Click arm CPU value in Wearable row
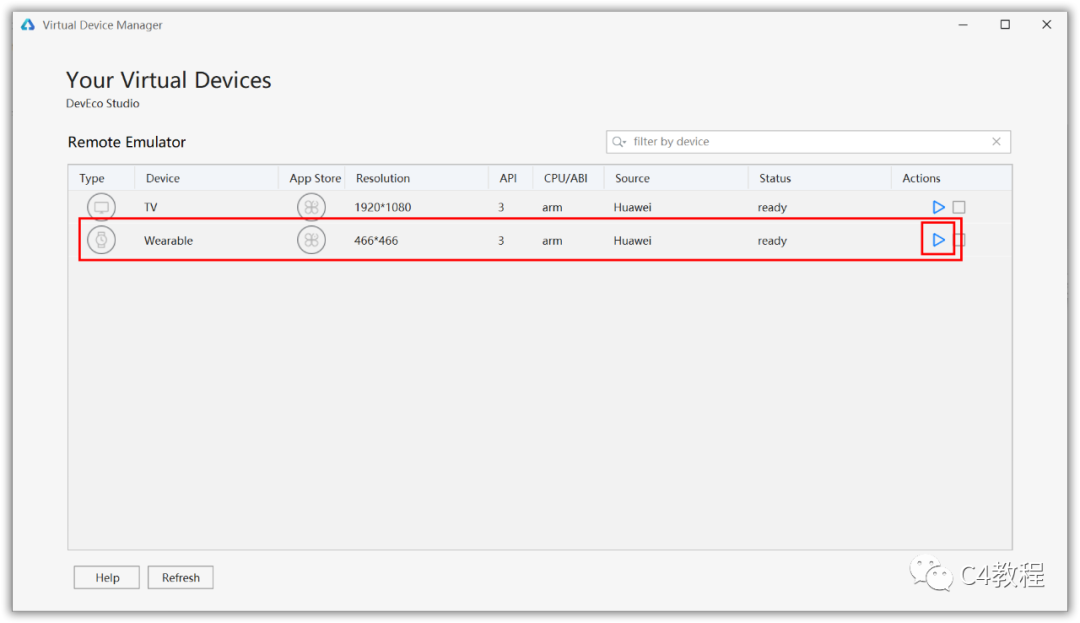Screen dimensions: 1080x623 pos(552,240)
